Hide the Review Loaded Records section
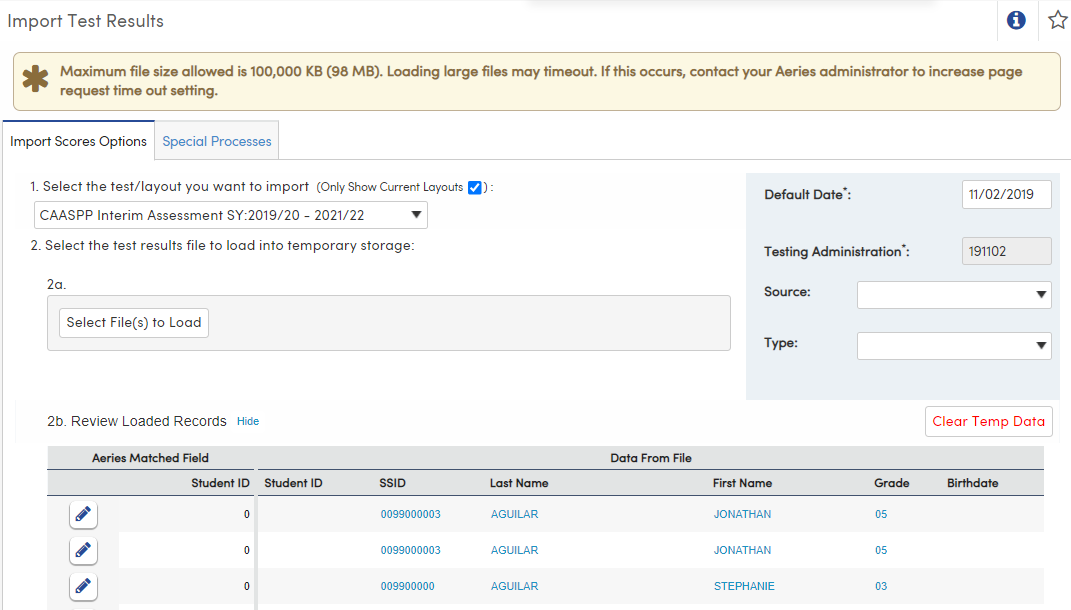Image resolution: width=1071 pixels, height=610 pixels. (x=248, y=421)
